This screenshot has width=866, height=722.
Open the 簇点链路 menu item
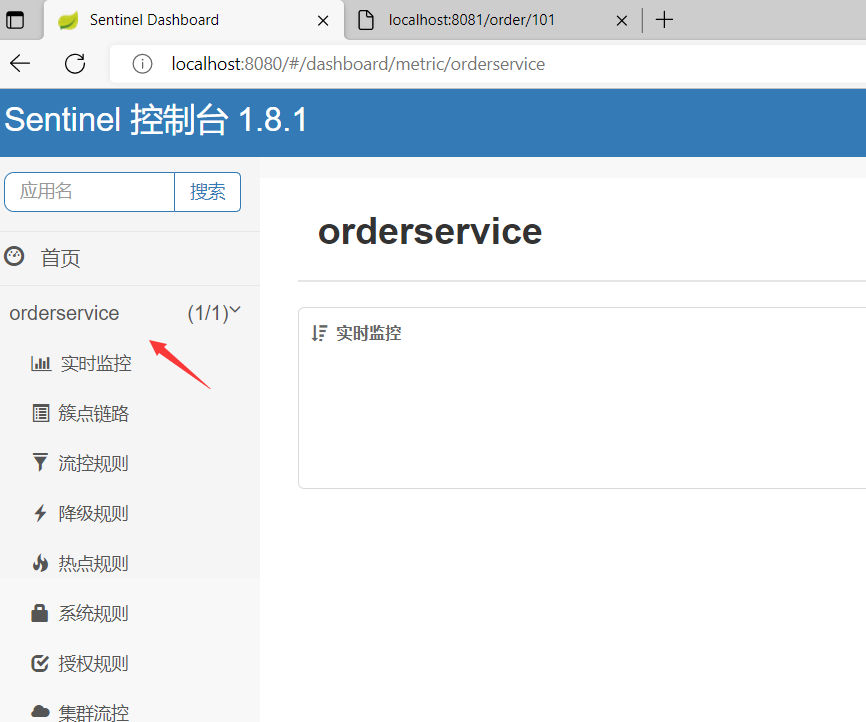click(93, 413)
